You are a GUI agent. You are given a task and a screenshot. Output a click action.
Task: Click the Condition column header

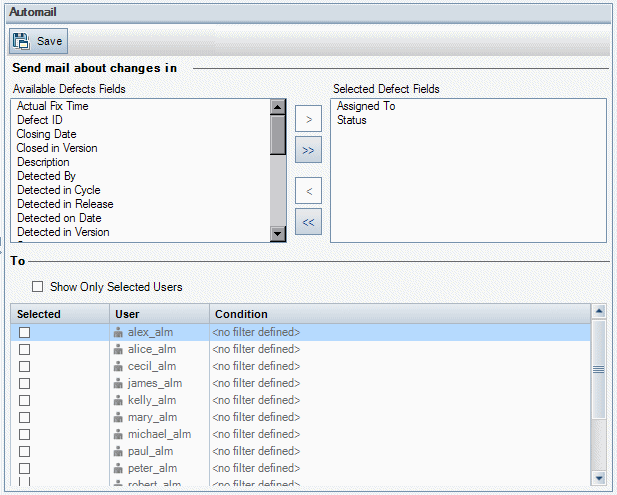tap(241, 314)
